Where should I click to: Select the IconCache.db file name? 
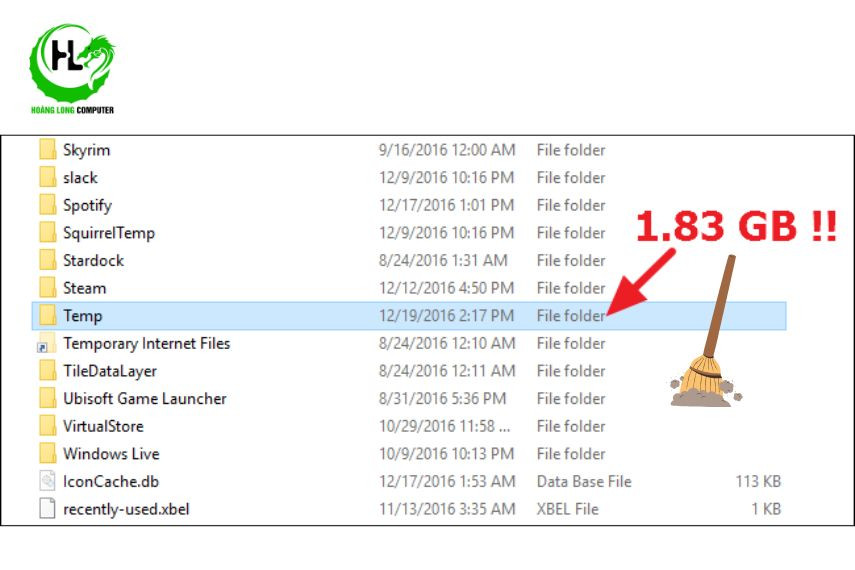pos(111,482)
